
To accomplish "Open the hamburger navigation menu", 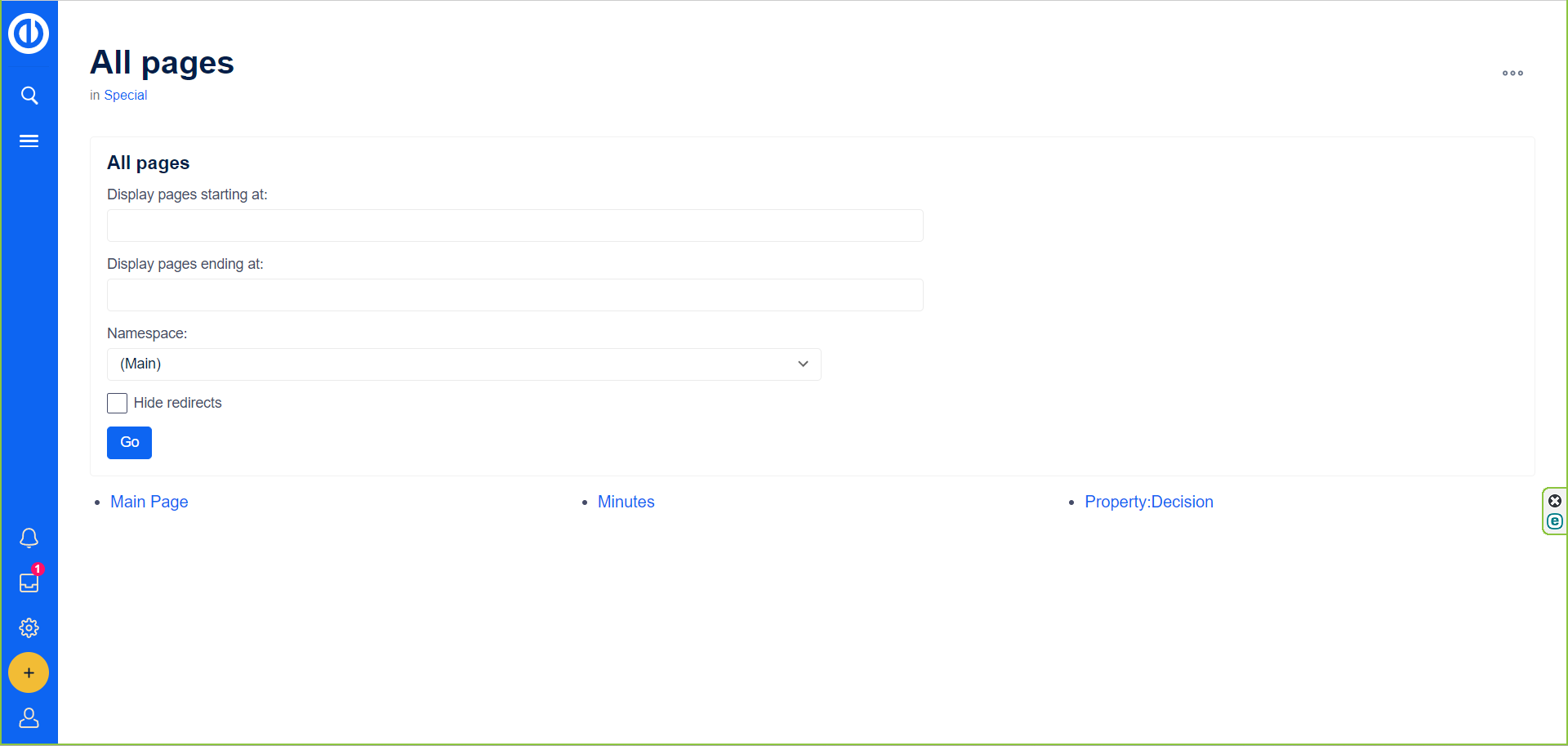I will point(29,141).
